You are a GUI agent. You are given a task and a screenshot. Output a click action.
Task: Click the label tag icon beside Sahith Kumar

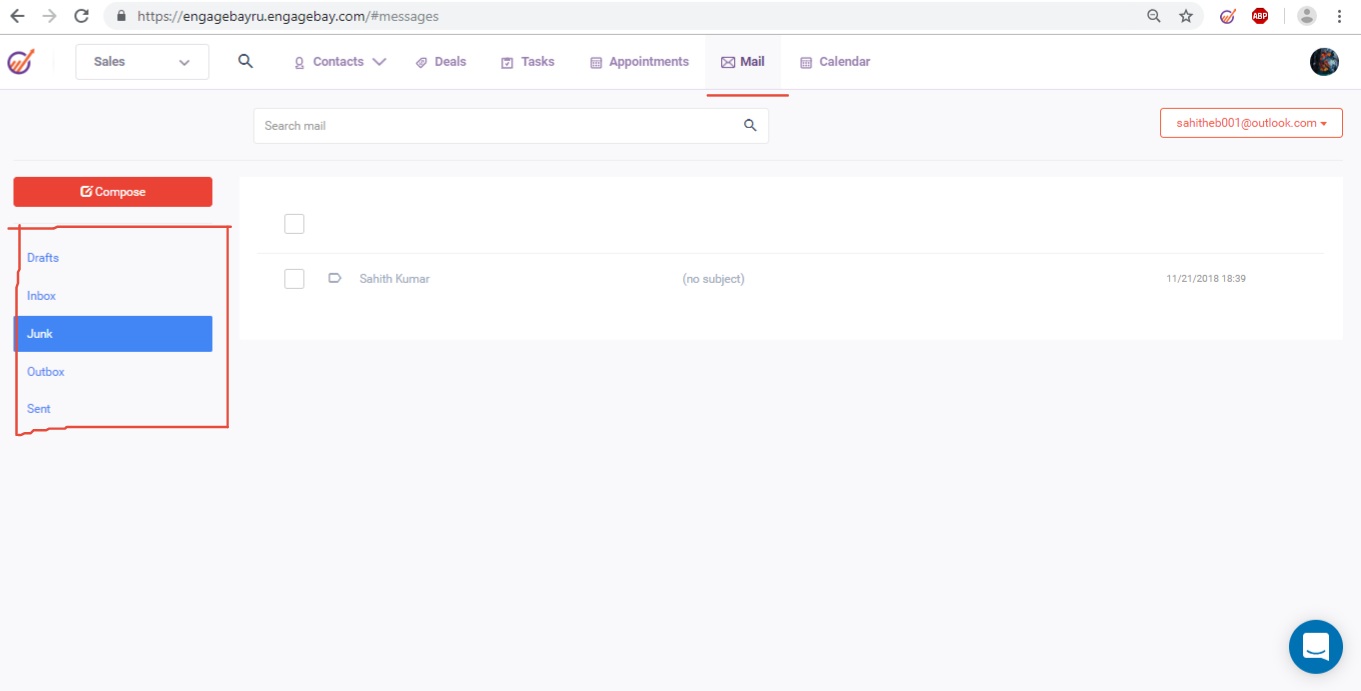(335, 279)
